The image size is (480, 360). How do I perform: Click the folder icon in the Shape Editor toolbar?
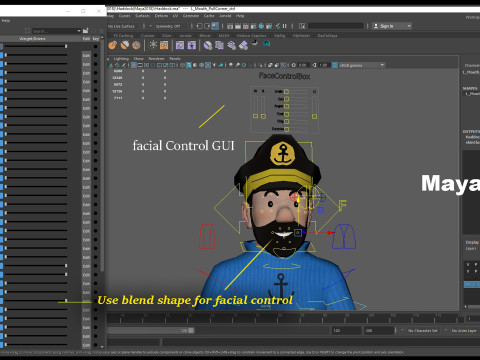pyautogui.click(x=86, y=31)
